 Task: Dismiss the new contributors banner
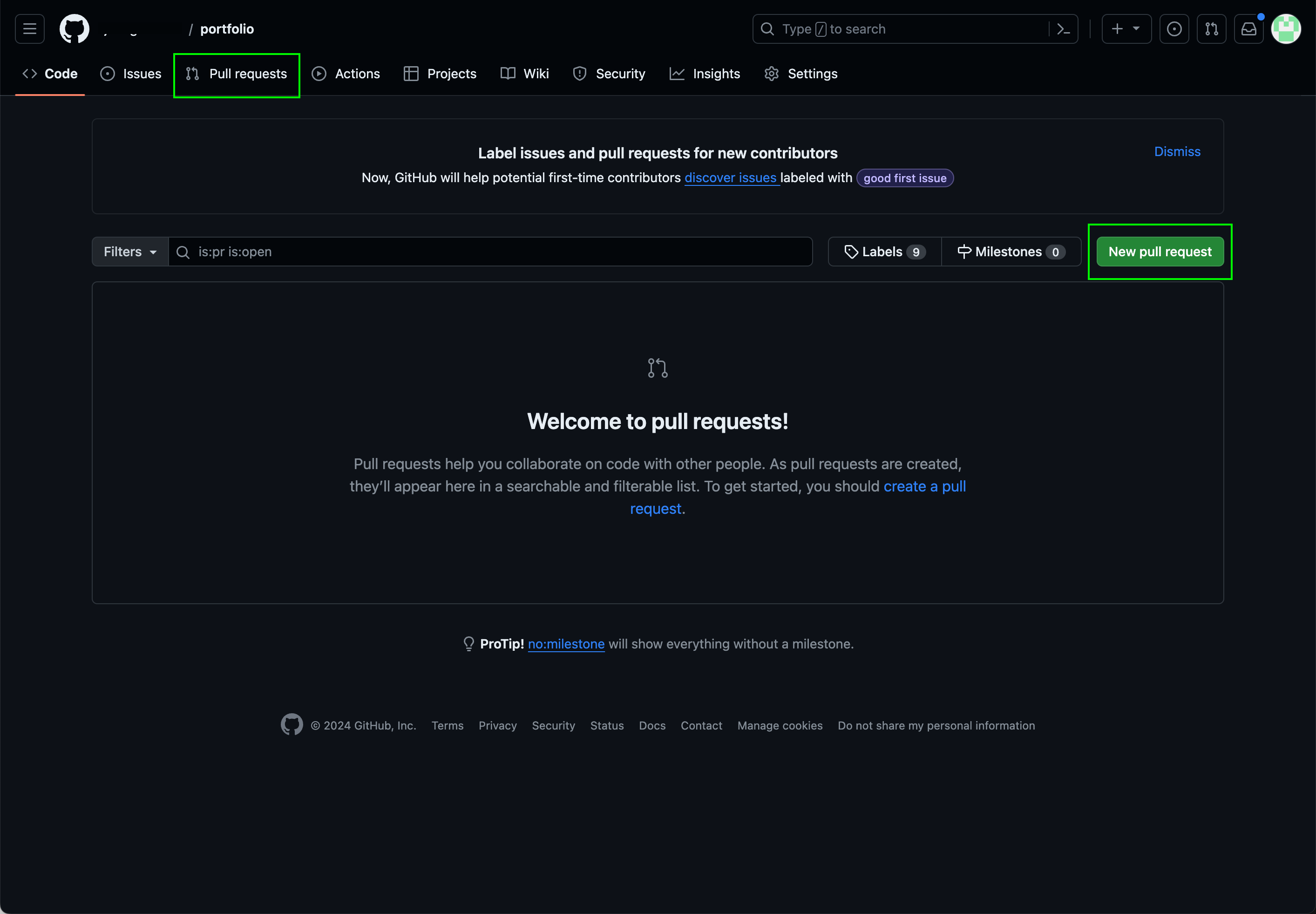point(1176,152)
